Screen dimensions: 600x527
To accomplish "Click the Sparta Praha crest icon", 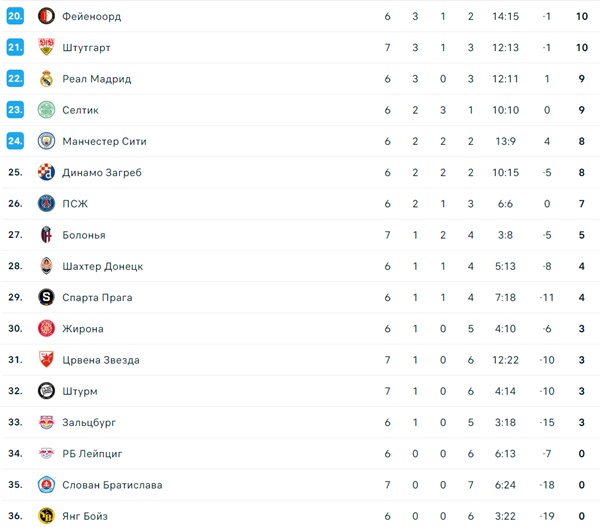I will [x=46, y=297].
